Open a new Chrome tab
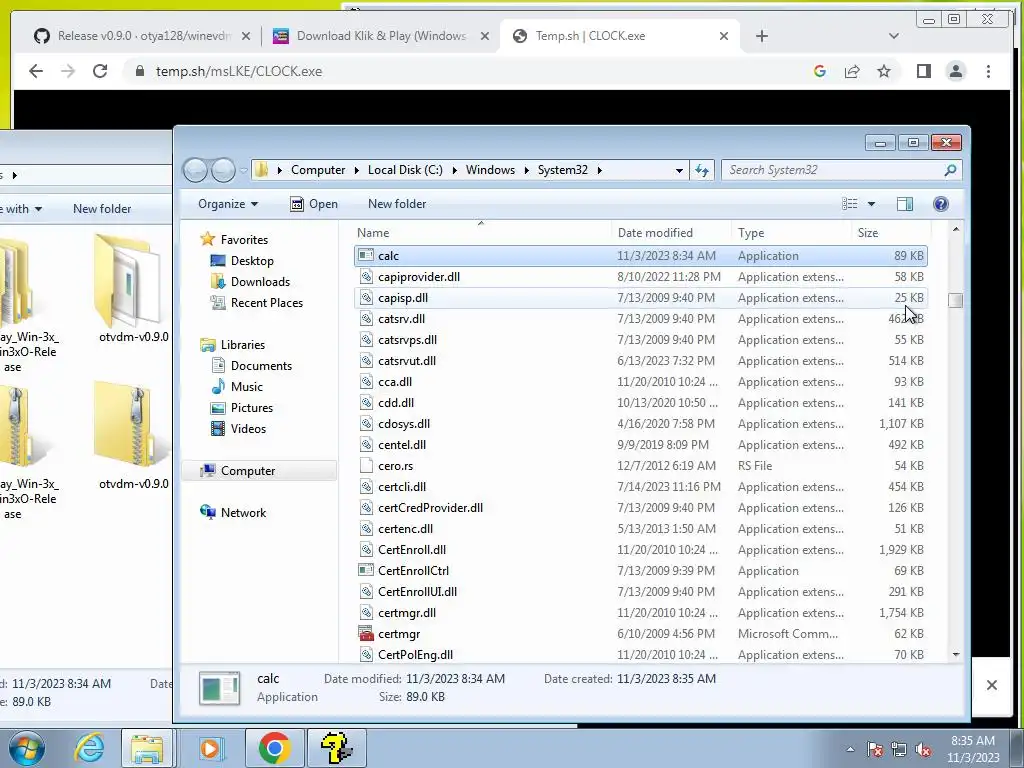Image resolution: width=1024 pixels, height=768 pixels. tap(761, 36)
